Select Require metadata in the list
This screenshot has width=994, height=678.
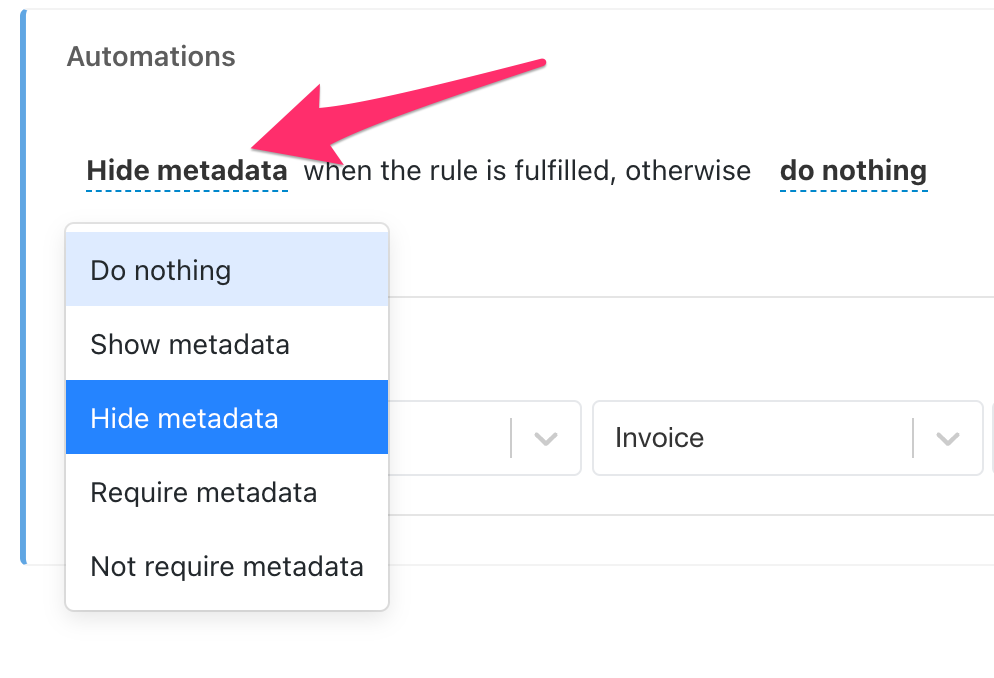[x=227, y=492]
